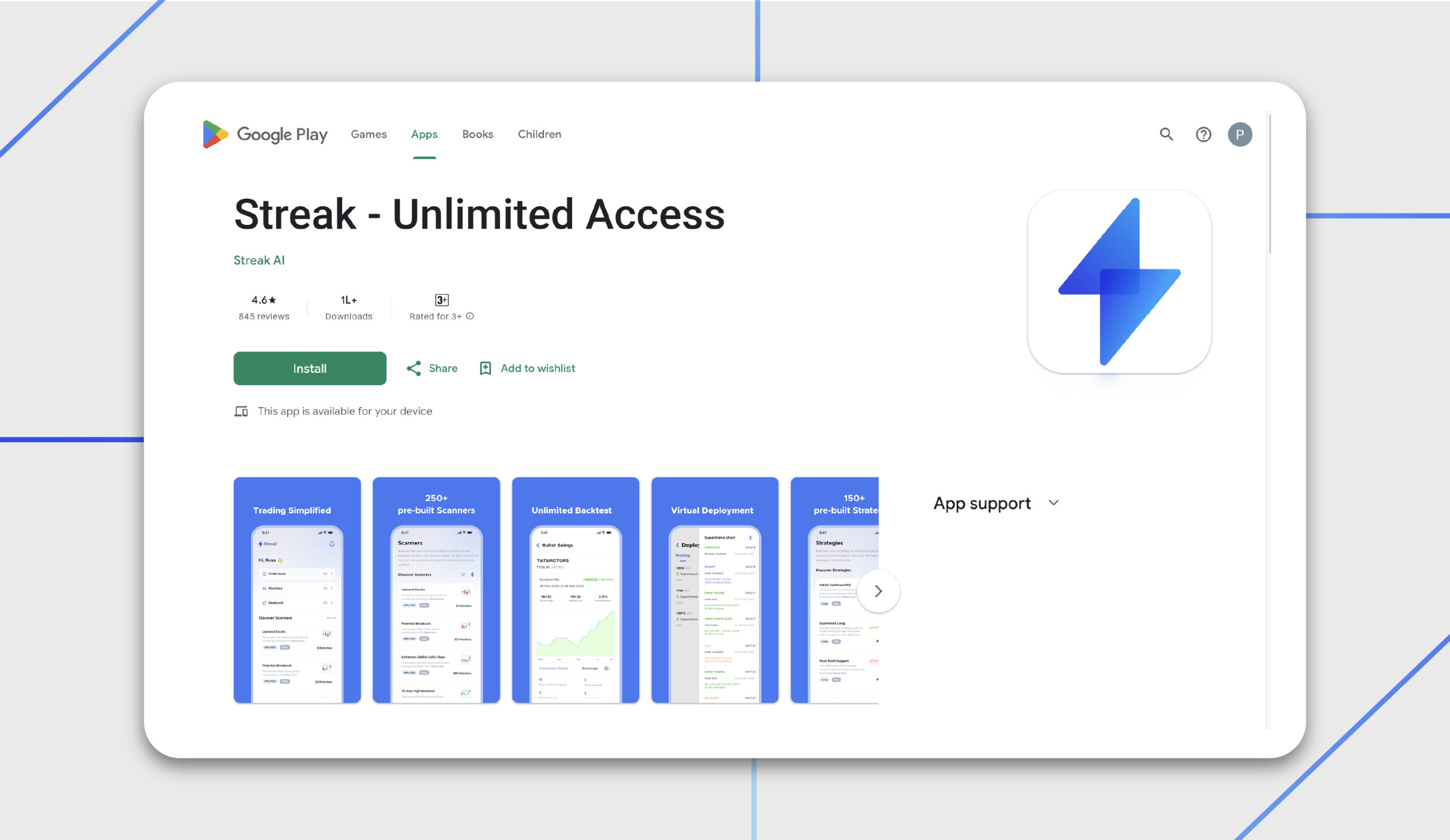Advance screenshots with the next arrow
This screenshot has height=840, width=1450.
coord(878,591)
